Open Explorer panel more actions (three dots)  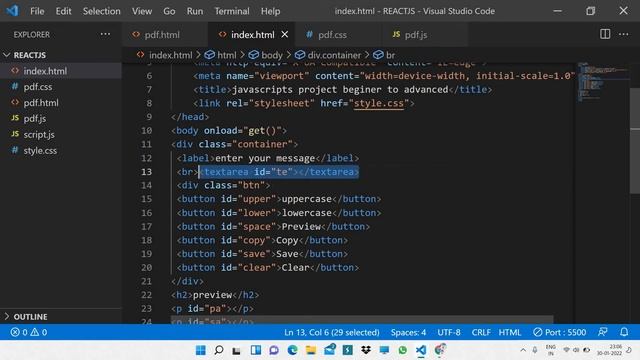(105, 34)
